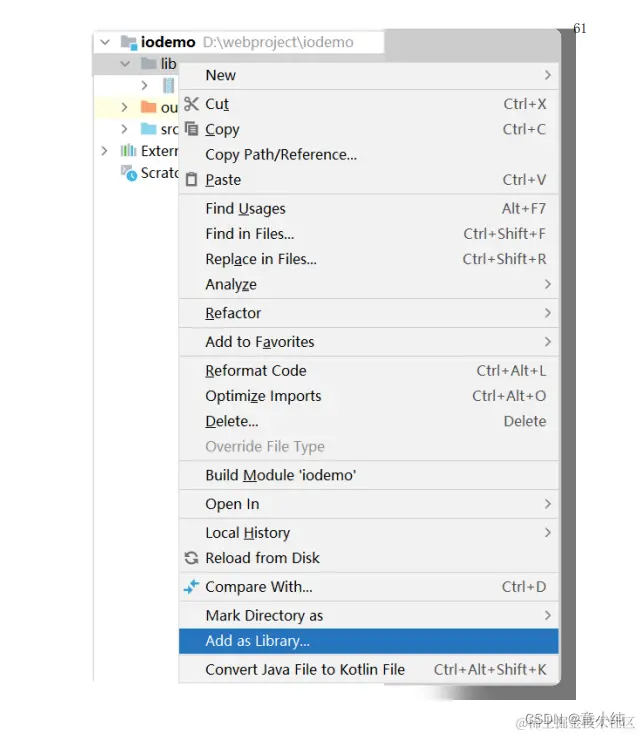This screenshot has width=640, height=735.
Task: Open the Refactor submenu arrow
Action: coord(548,313)
